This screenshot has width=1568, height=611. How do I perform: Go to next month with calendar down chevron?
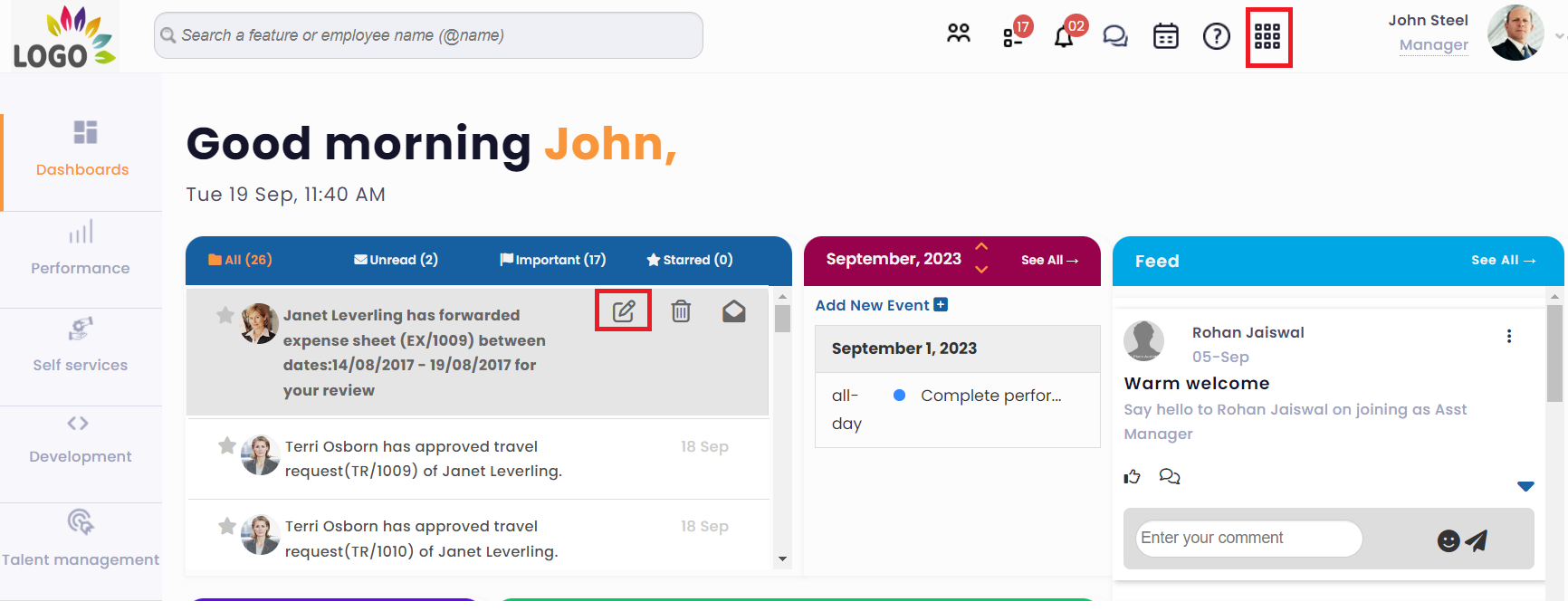[x=981, y=270]
